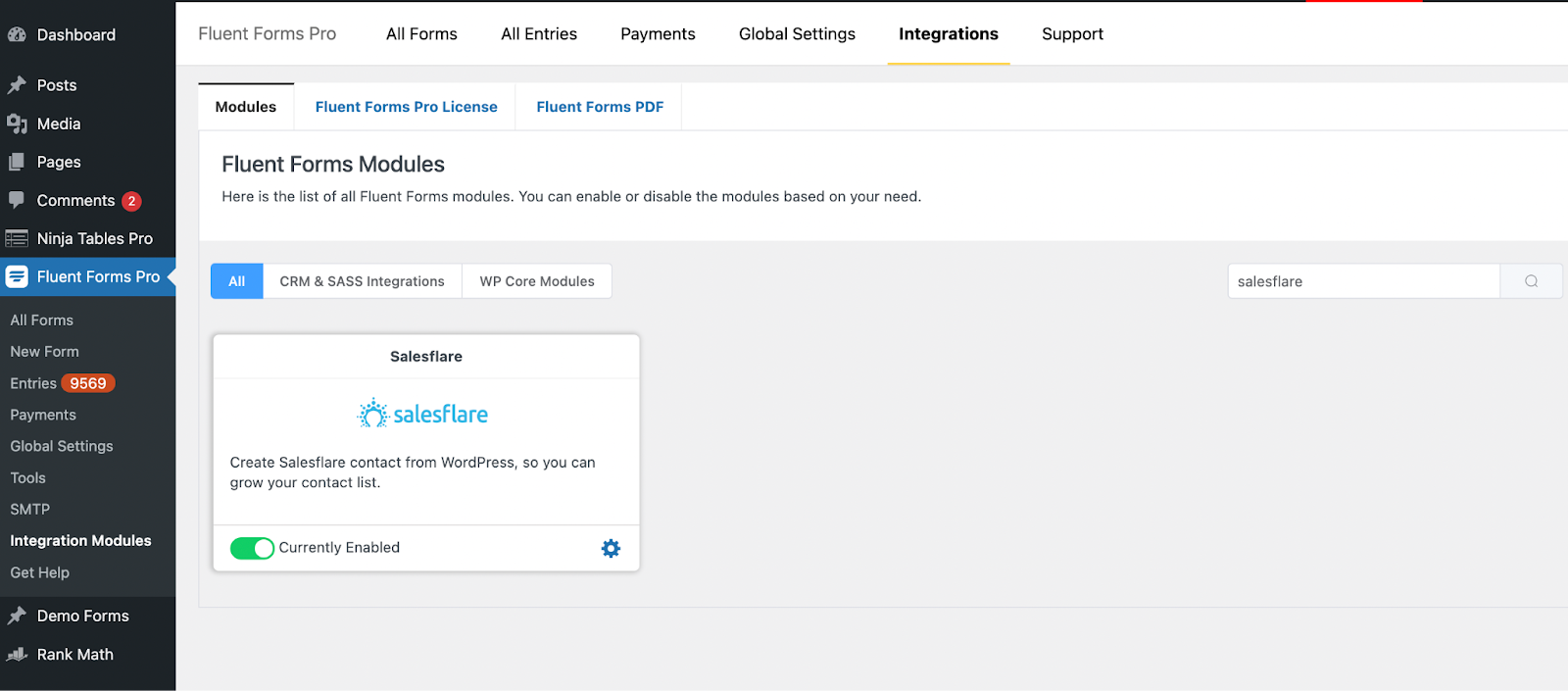This screenshot has width=1568, height=691.
Task: Click the Comments speech bubble icon
Action: click(x=17, y=200)
